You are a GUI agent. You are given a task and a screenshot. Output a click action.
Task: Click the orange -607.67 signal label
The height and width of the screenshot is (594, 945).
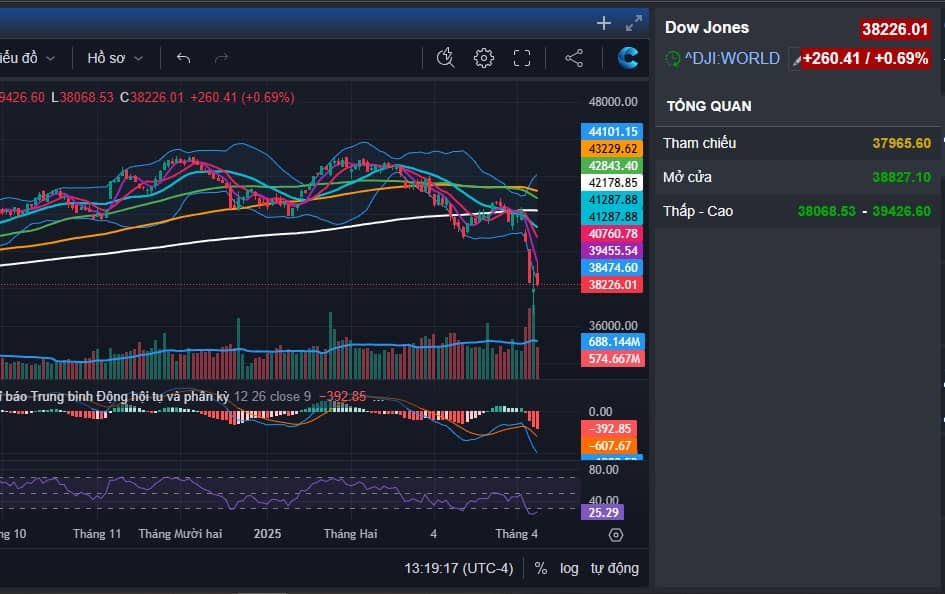coord(609,445)
